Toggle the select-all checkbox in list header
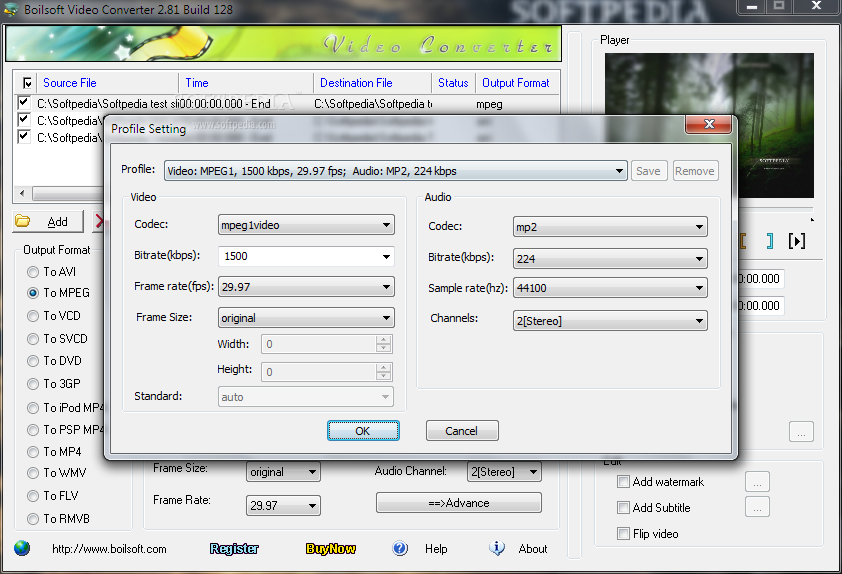This screenshot has width=842, height=574. 27,83
